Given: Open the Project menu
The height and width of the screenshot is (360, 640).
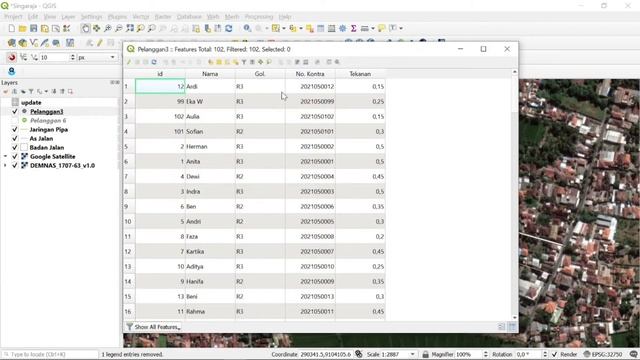Looking at the screenshot, I should (13, 17).
